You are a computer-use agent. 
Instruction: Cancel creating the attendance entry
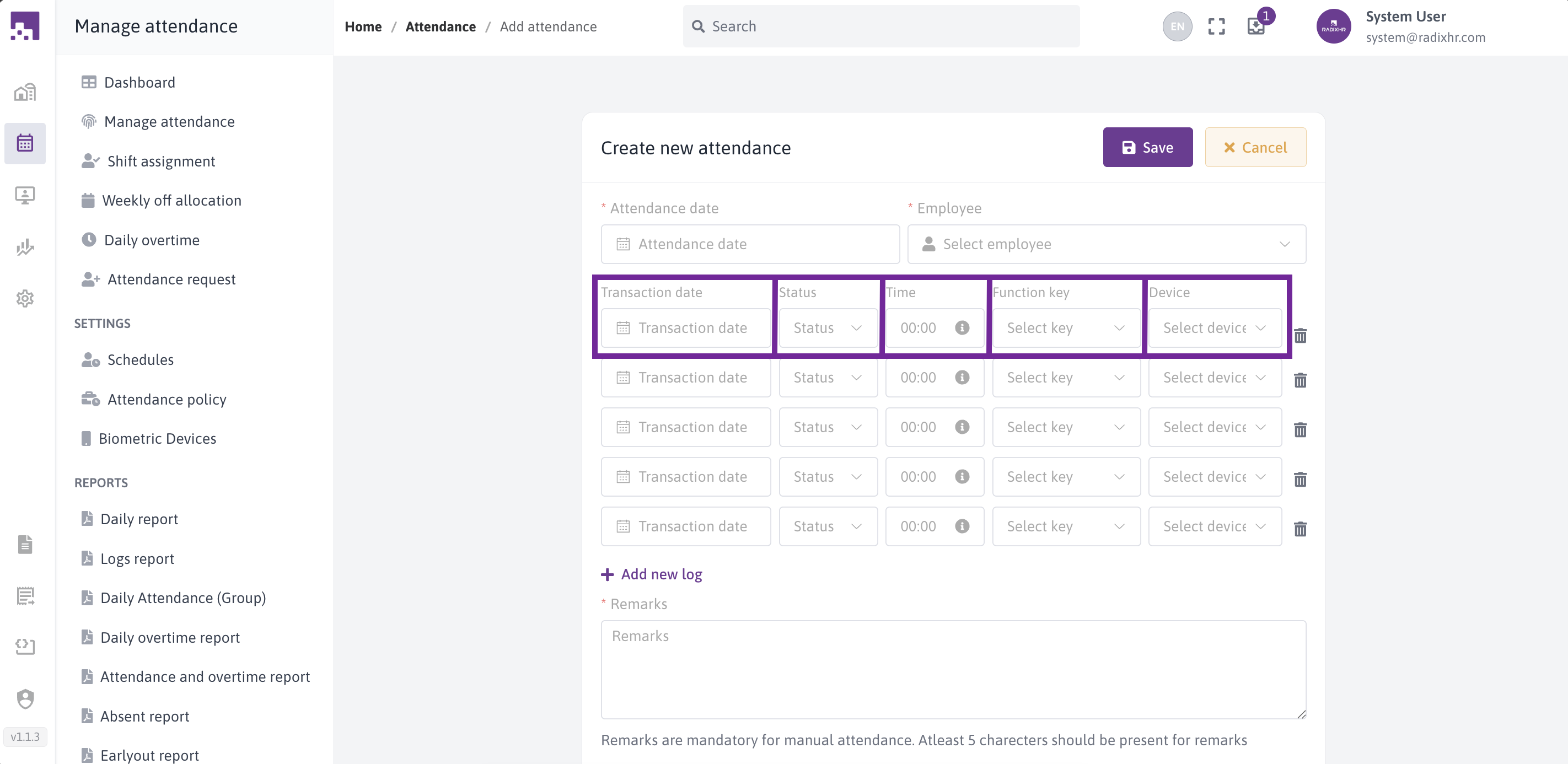[1255, 147]
